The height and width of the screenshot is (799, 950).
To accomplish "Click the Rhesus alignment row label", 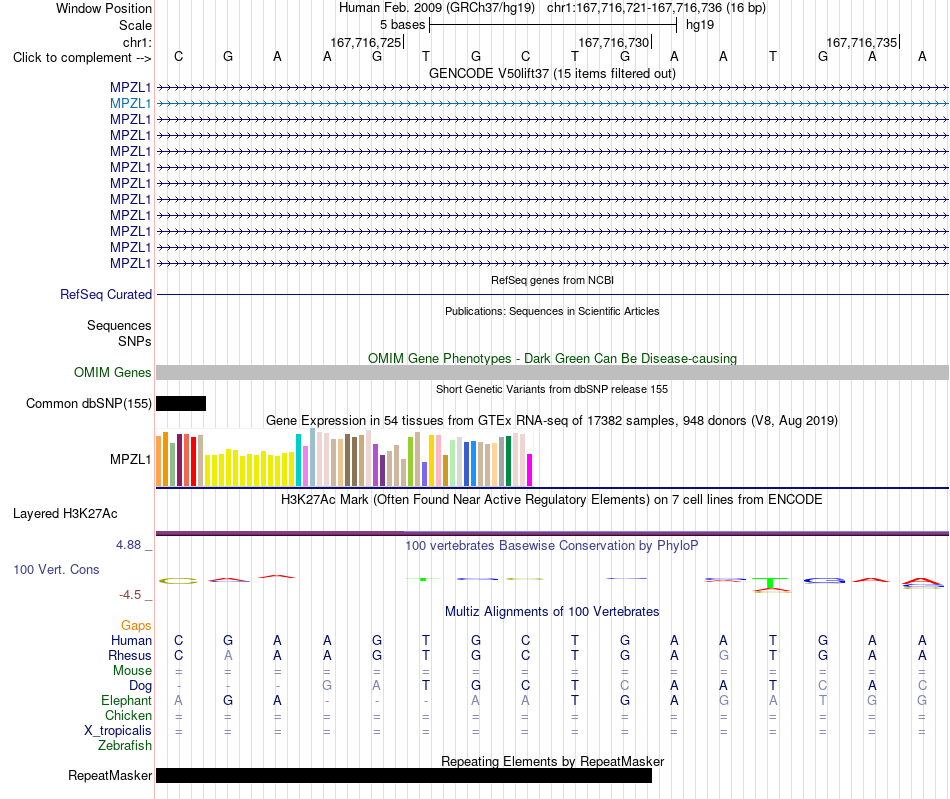I will pos(130,655).
